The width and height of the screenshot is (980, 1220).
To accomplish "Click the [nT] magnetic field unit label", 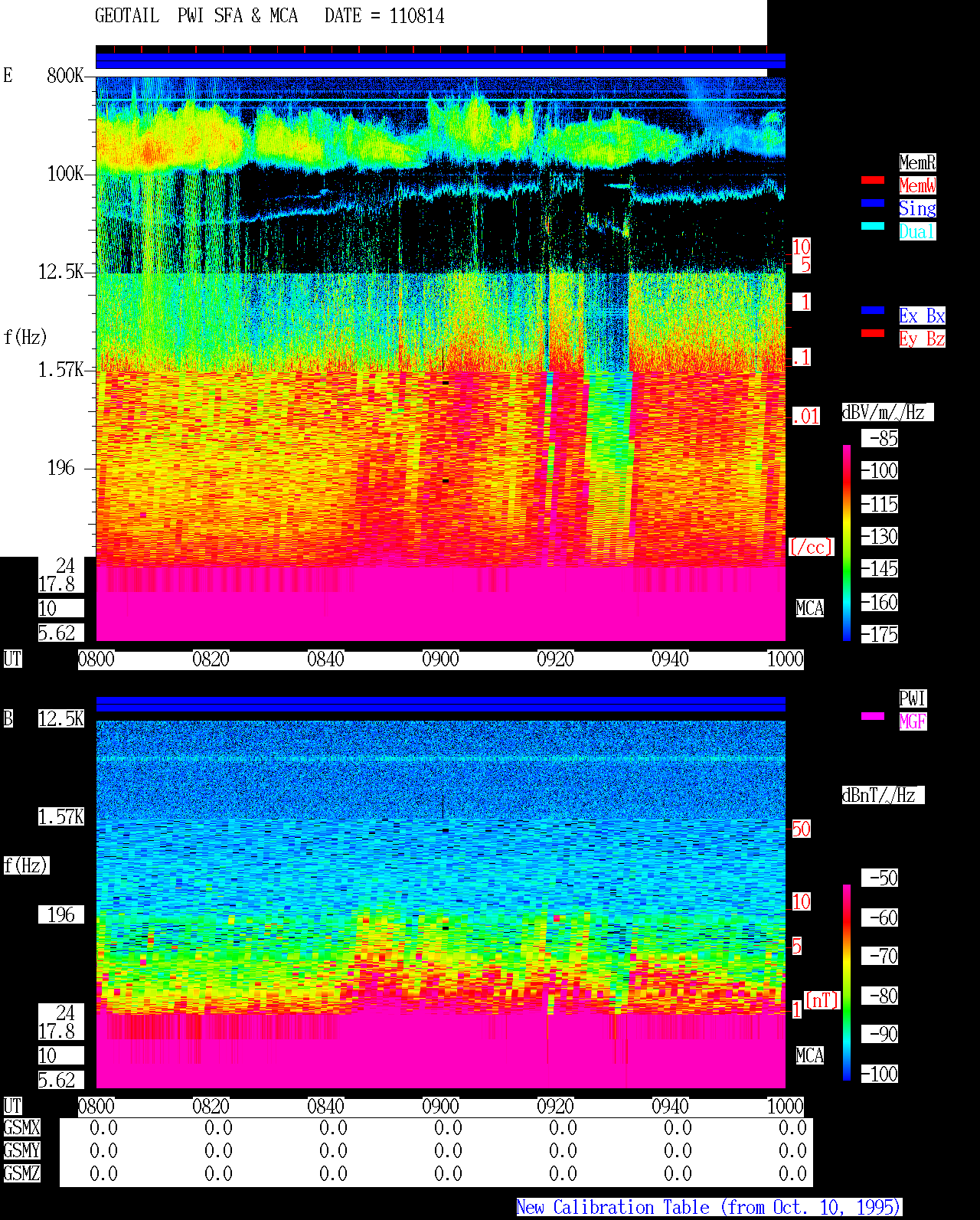I will point(822,1000).
